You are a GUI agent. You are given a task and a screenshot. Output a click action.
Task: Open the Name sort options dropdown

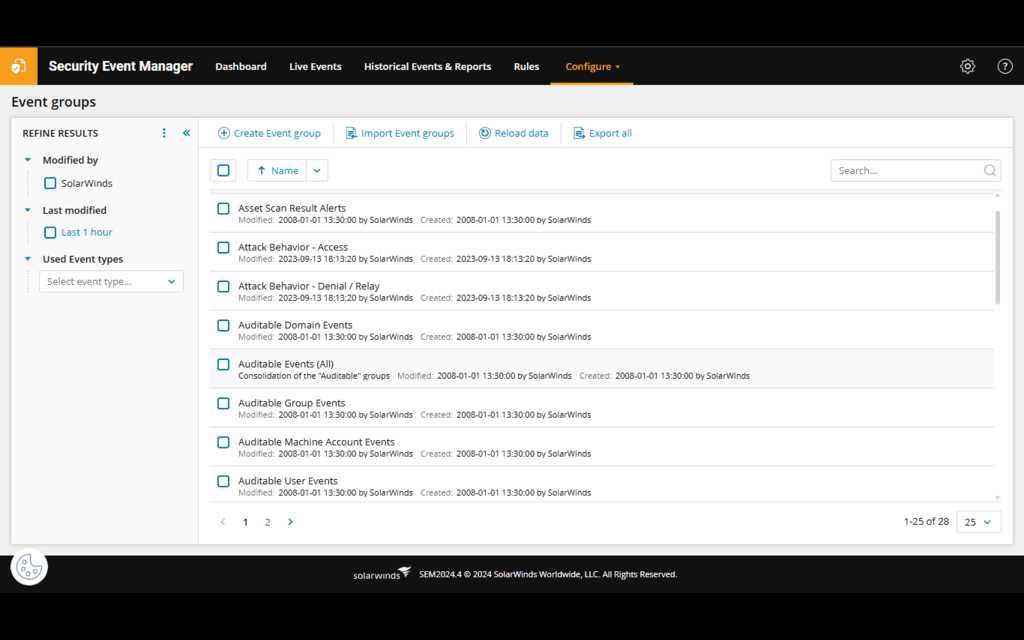(x=317, y=170)
